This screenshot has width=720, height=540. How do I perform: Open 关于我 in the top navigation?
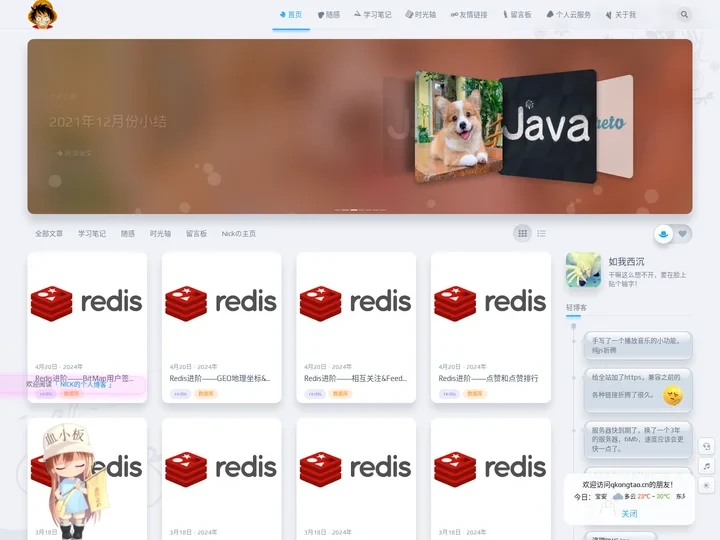pyautogui.click(x=620, y=15)
